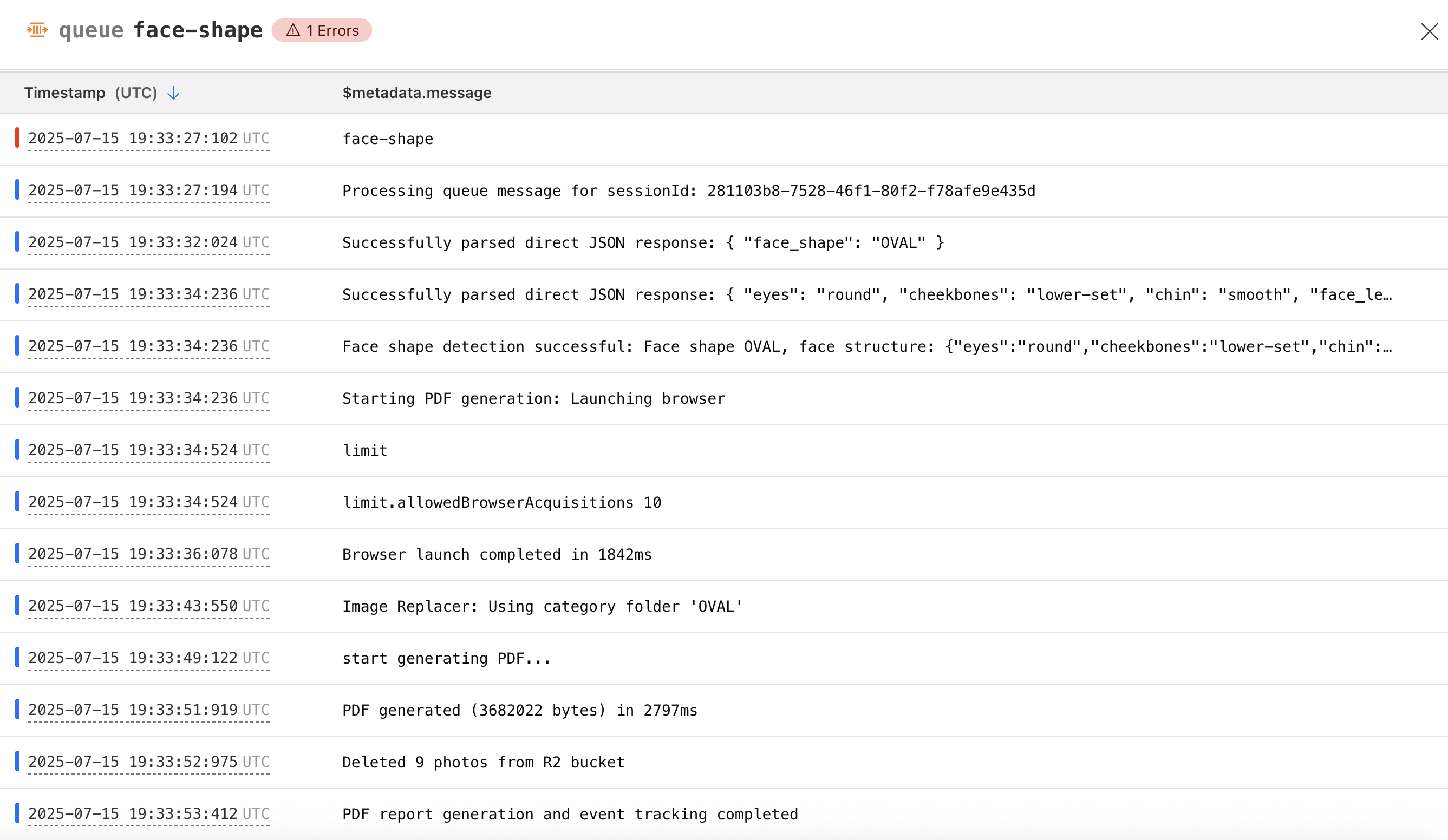
Task: Click the Starting PDF generation log message
Action: point(533,398)
